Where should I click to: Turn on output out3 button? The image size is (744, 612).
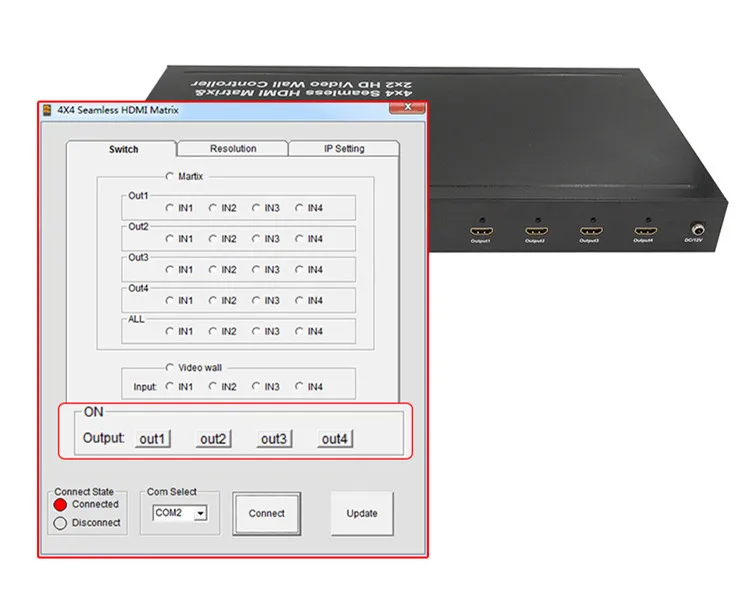click(x=274, y=439)
